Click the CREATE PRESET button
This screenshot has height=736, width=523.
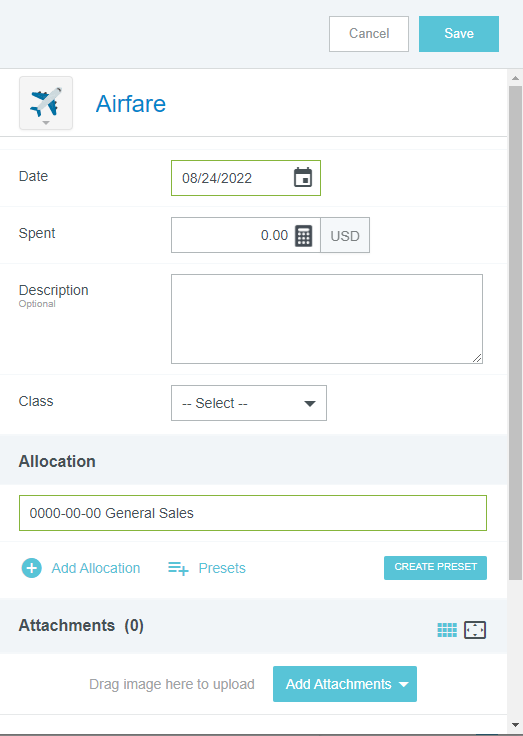click(435, 568)
